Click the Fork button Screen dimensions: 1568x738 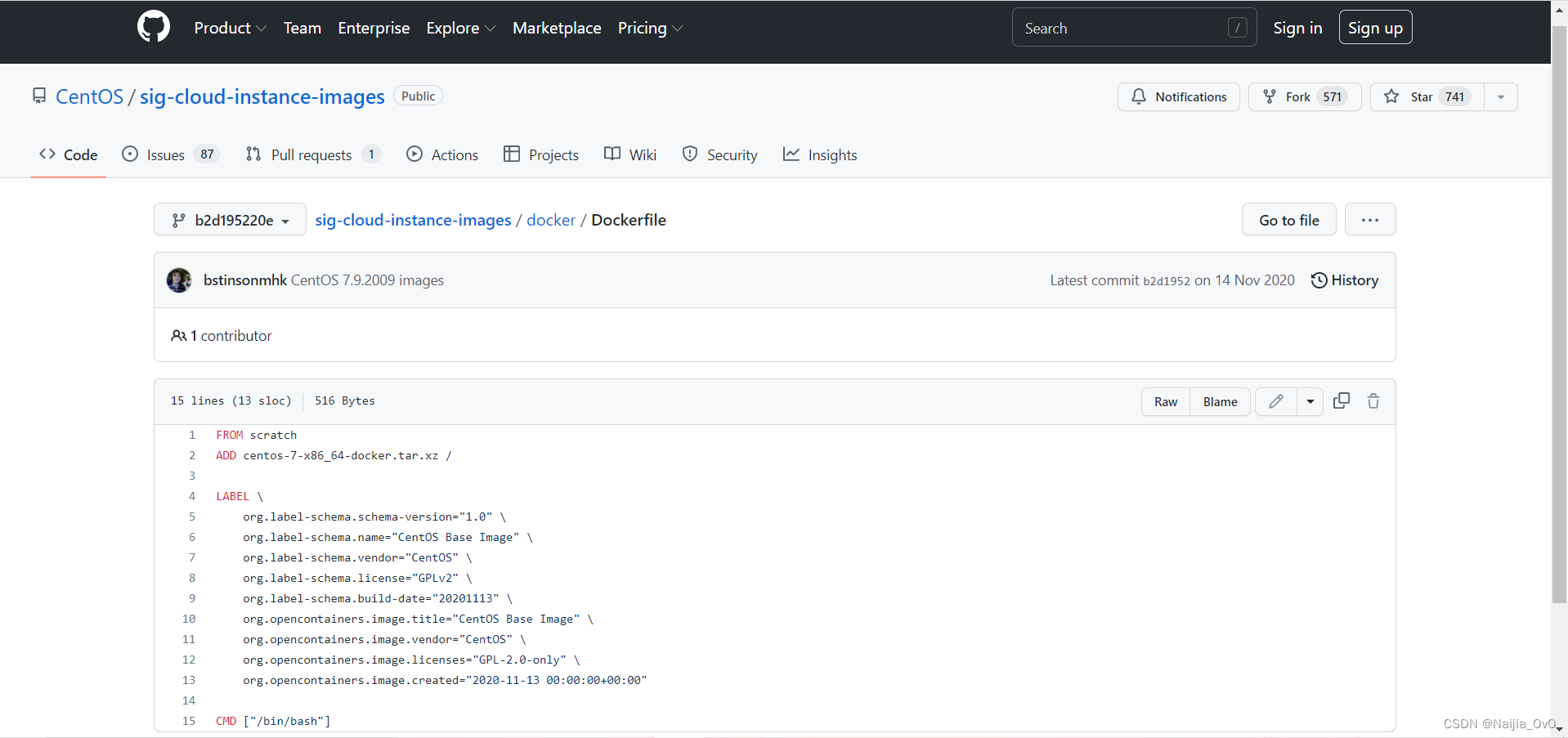coord(1304,96)
